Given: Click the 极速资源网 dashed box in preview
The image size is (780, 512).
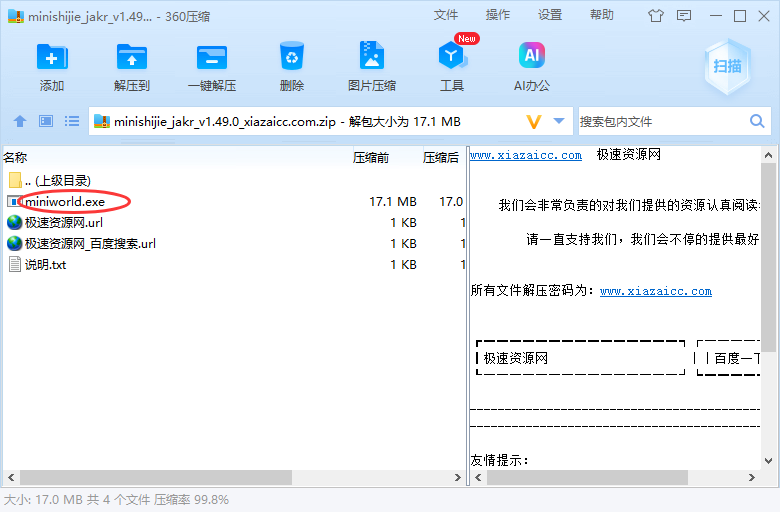Looking at the screenshot, I should tap(581, 358).
